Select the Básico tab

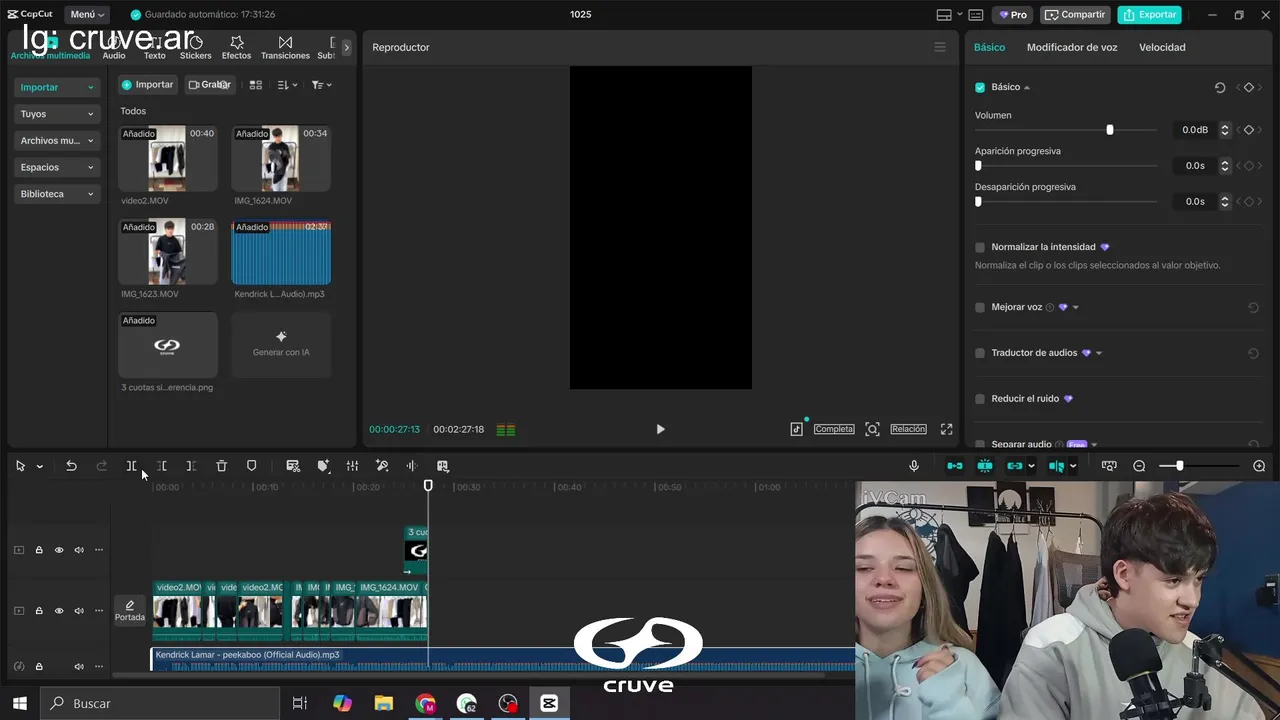[x=989, y=47]
